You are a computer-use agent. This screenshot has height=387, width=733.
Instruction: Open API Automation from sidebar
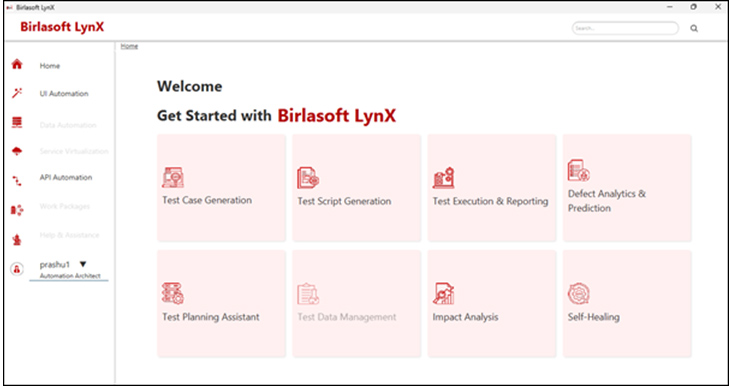[66, 178]
